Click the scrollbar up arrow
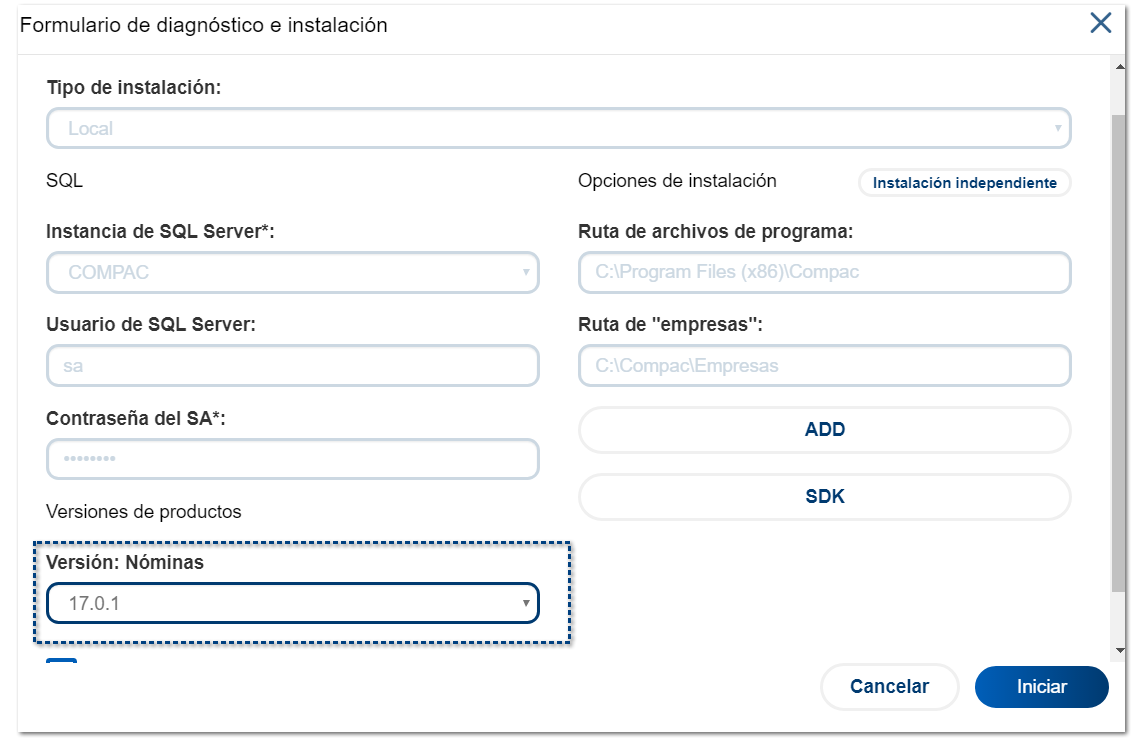The height and width of the screenshot is (741, 1134). (1119, 67)
